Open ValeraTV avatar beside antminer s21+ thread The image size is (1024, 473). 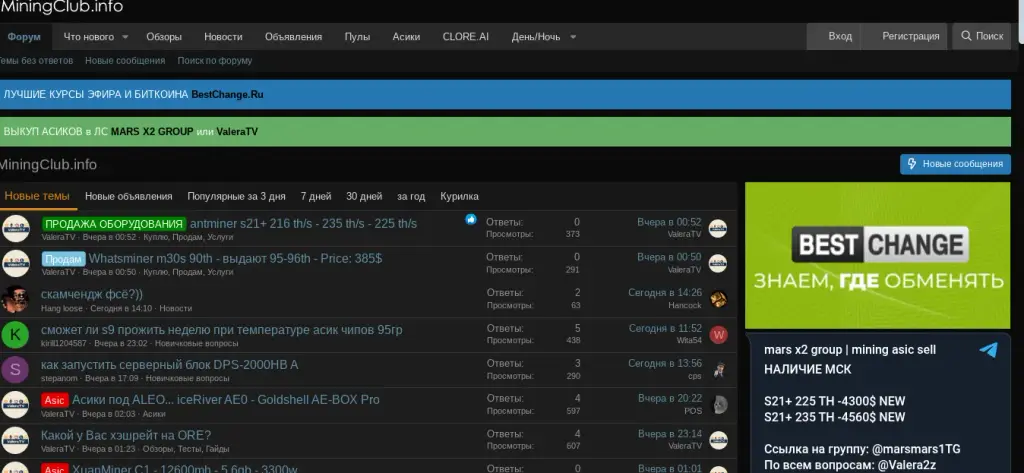[15, 228]
